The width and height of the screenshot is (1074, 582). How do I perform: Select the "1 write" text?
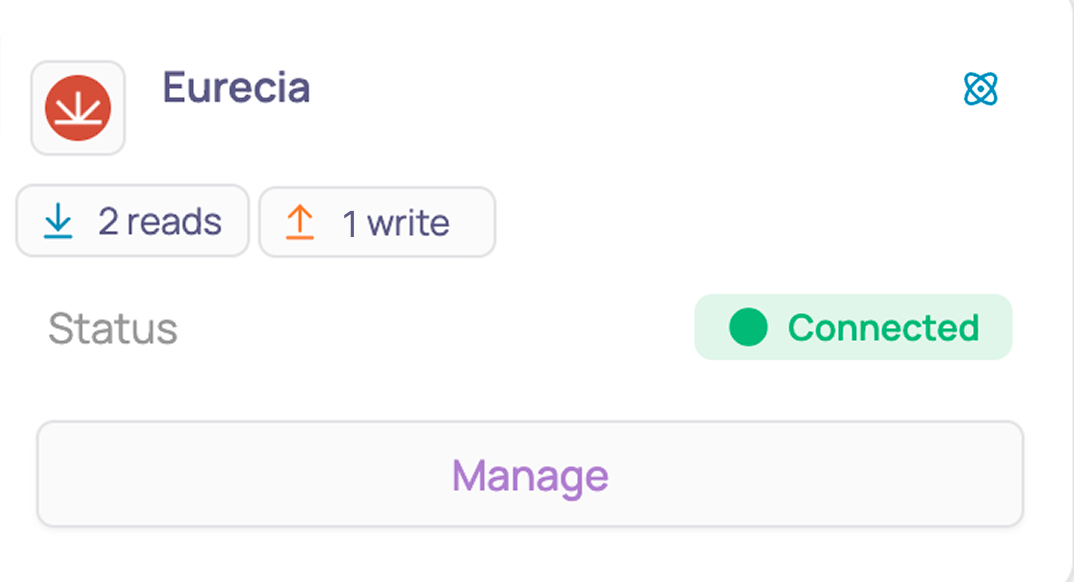coord(396,223)
